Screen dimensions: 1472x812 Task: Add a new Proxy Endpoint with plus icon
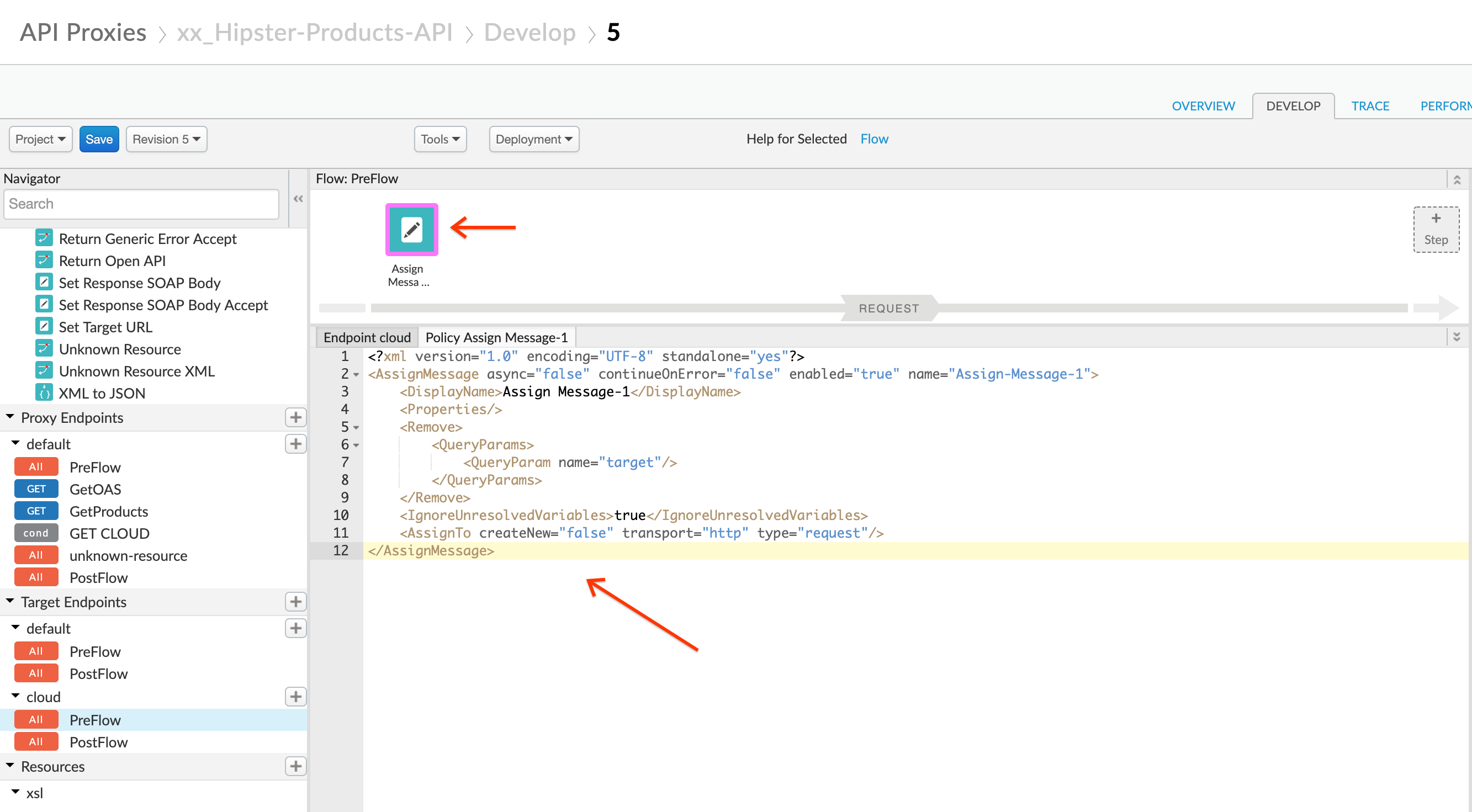click(x=295, y=418)
